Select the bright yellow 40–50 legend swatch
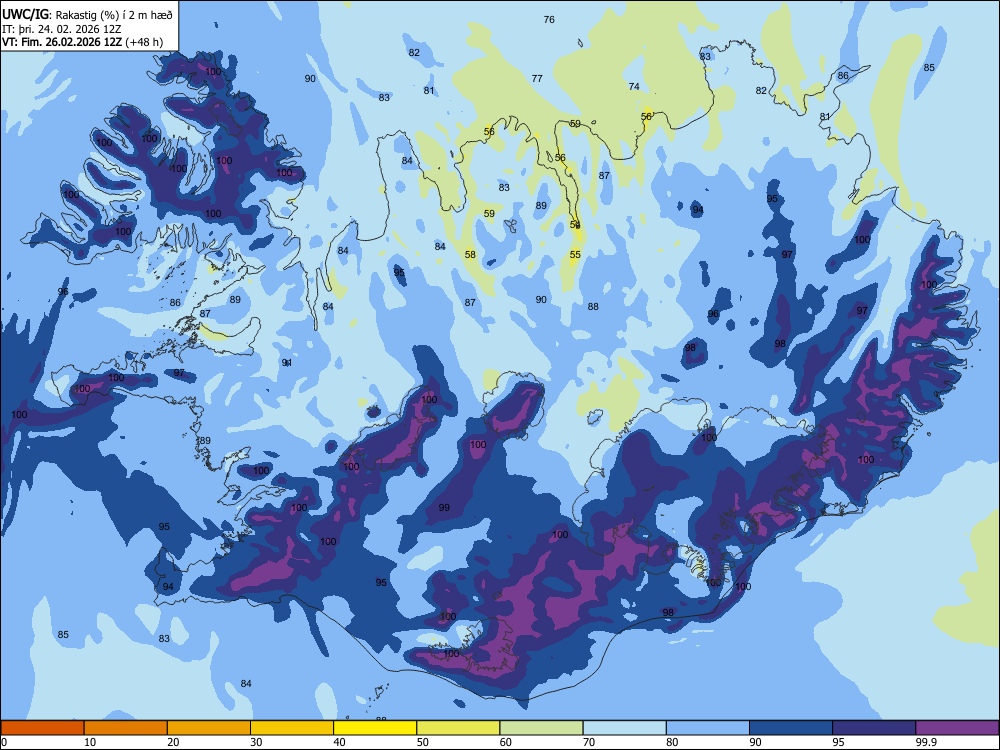Viewport: 1000px width, 750px height. pos(375,728)
